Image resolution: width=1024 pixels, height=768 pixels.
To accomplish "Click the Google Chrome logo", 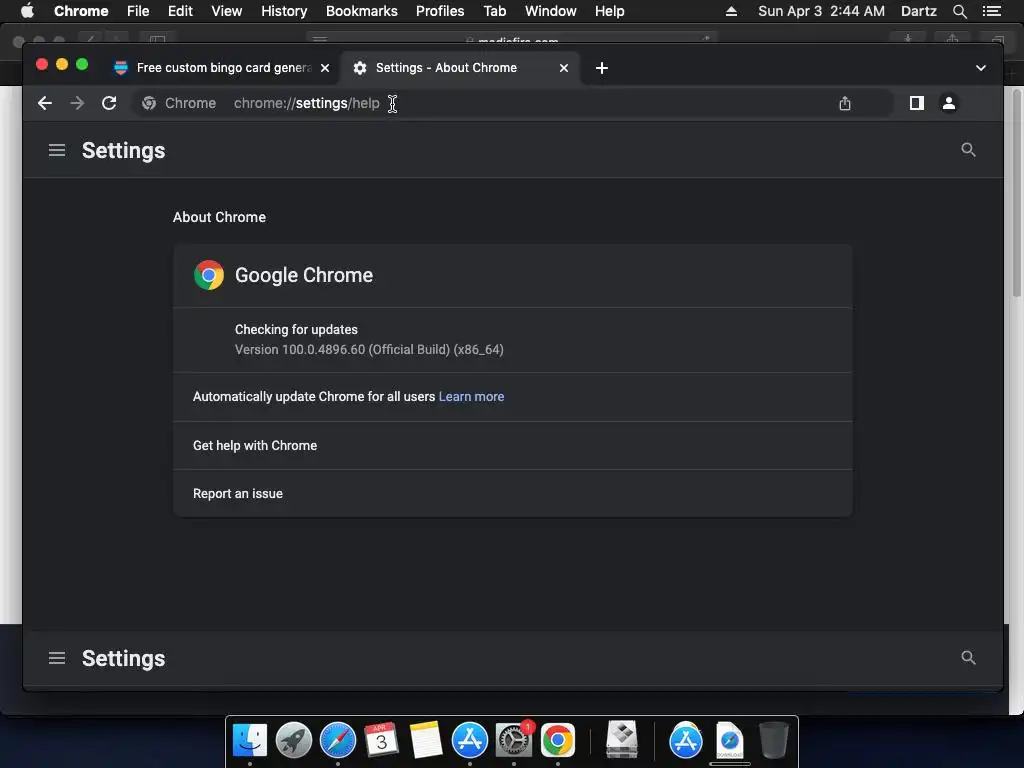I will click(x=209, y=275).
